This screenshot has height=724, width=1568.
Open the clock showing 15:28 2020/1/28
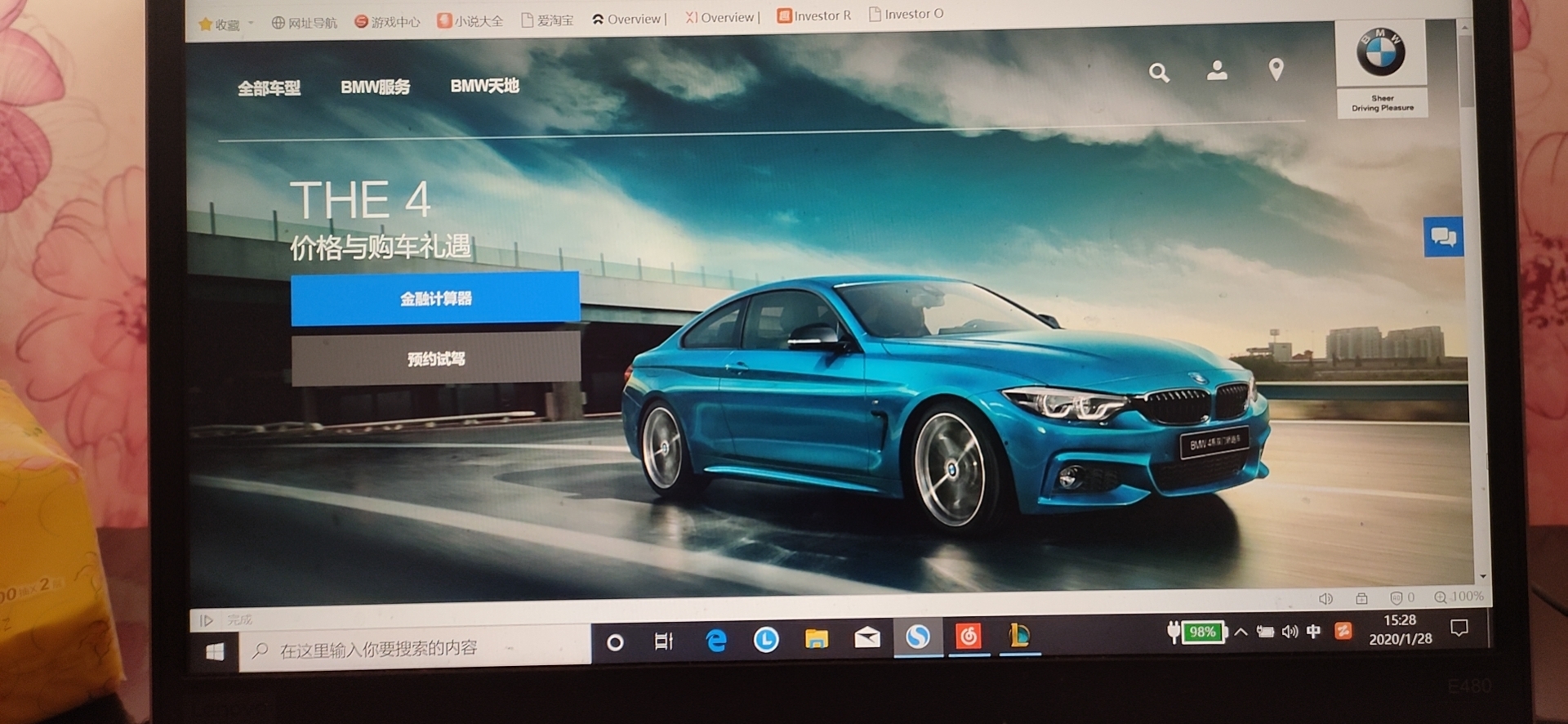1400,629
